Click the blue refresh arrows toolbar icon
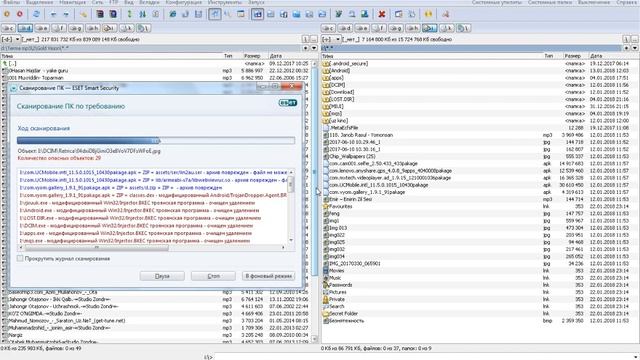 [36, 14]
